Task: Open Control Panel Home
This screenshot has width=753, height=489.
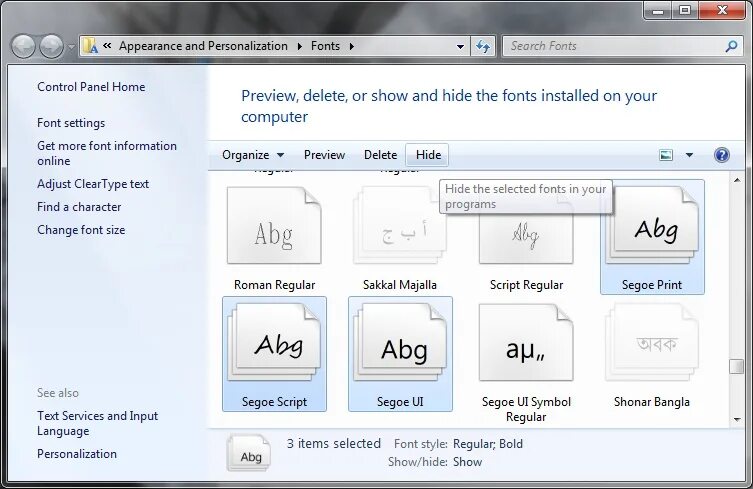Action: click(91, 87)
